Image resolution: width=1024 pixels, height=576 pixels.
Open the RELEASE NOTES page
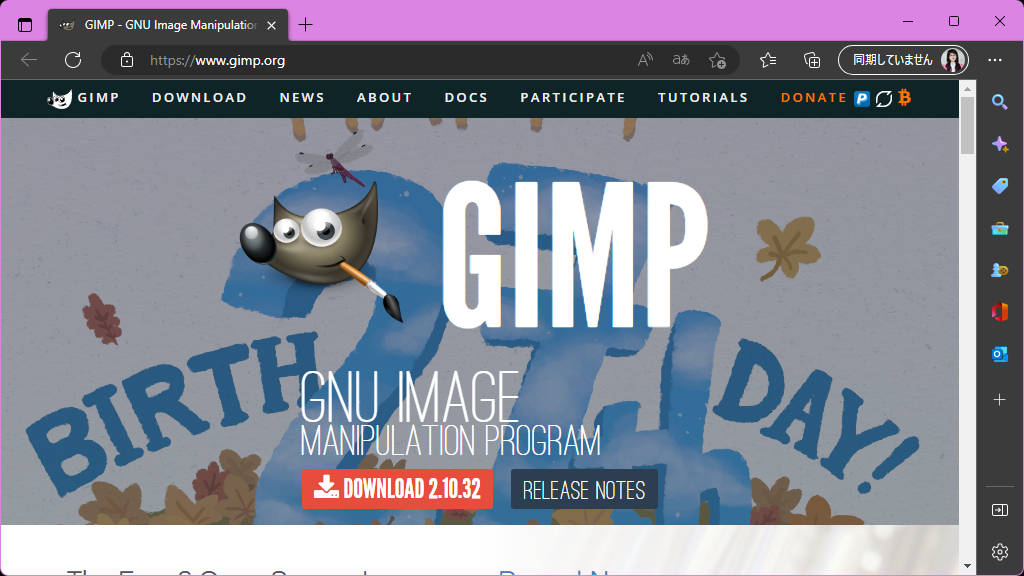[x=584, y=489]
